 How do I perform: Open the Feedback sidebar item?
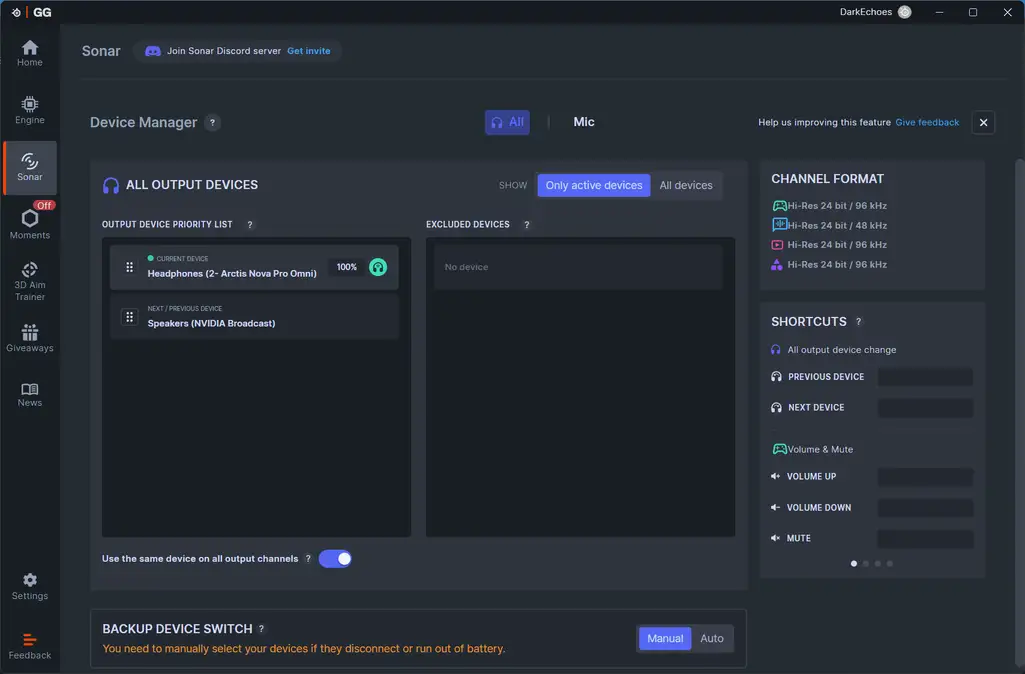[29, 646]
